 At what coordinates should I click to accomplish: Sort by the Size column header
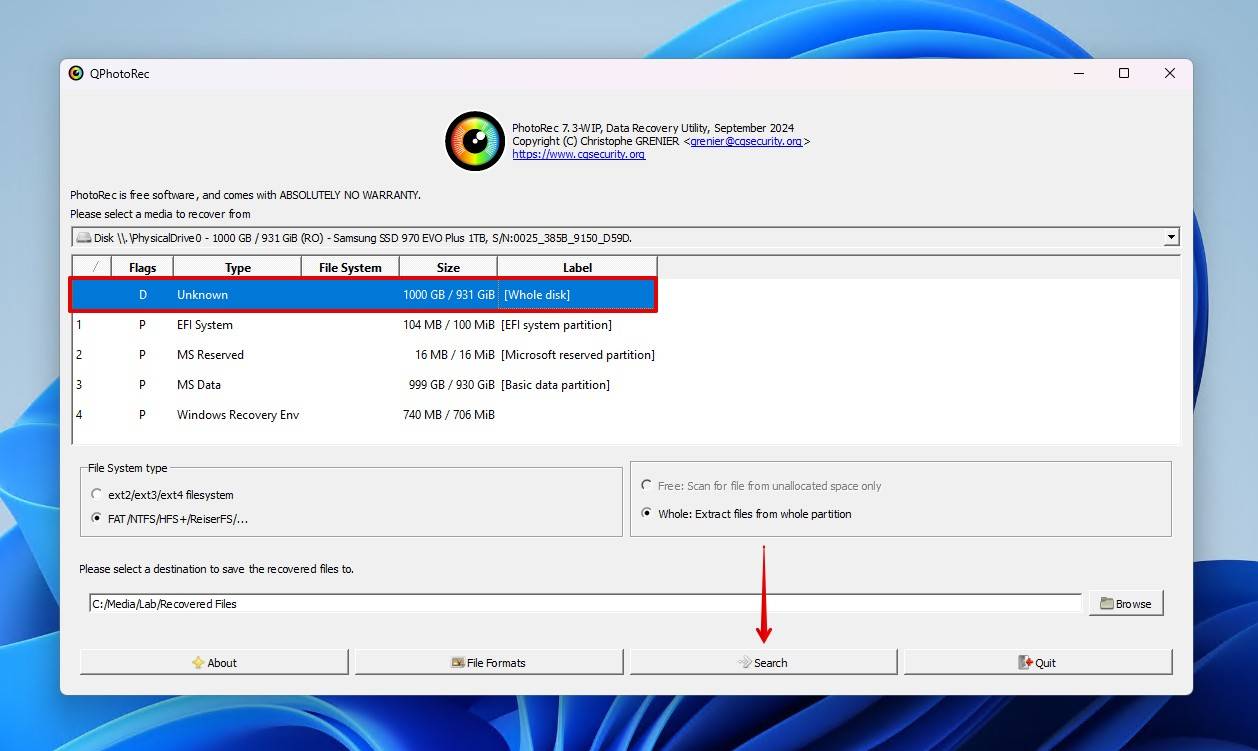448,267
